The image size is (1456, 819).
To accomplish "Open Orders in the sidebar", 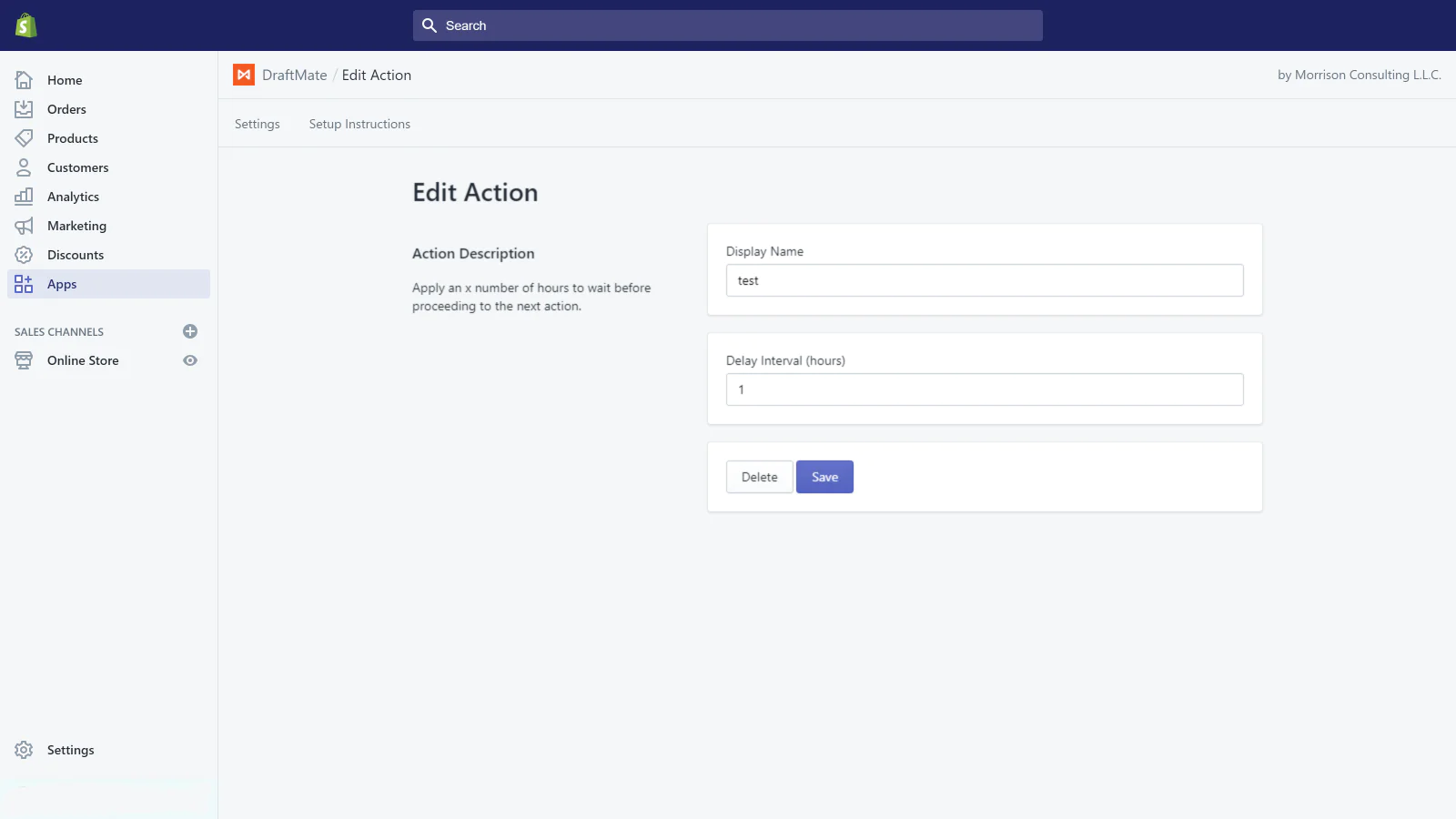I will (x=108, y=109).
